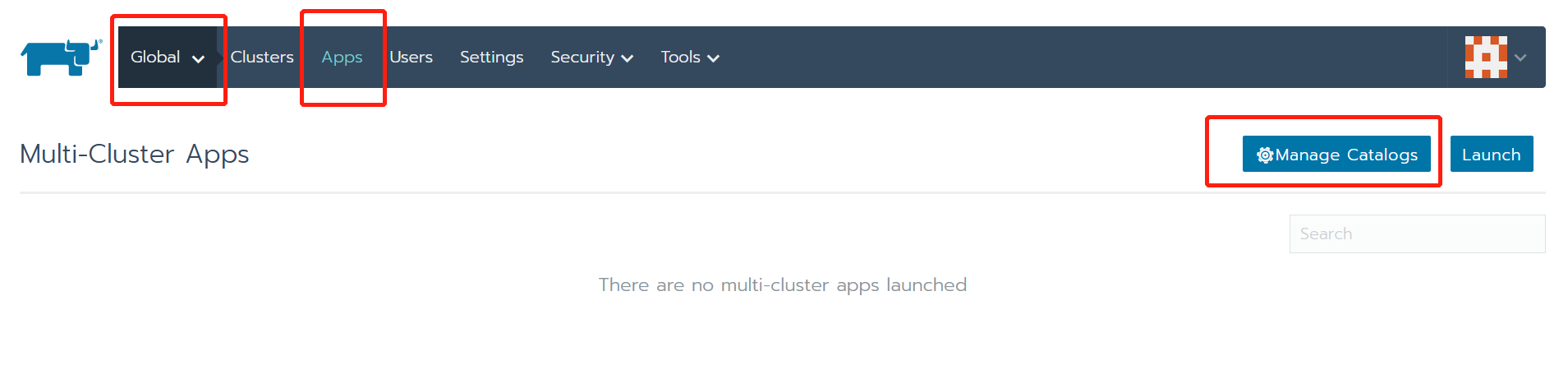Click the Rancher cow logo
The image size is (1568, 370).
[61, 58]
